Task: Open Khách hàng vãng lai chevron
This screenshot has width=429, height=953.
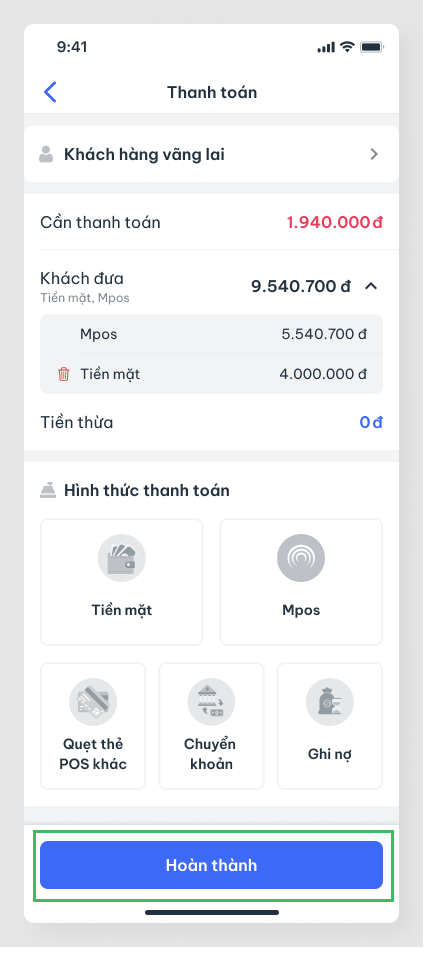Action: click(x=374, y=154)
